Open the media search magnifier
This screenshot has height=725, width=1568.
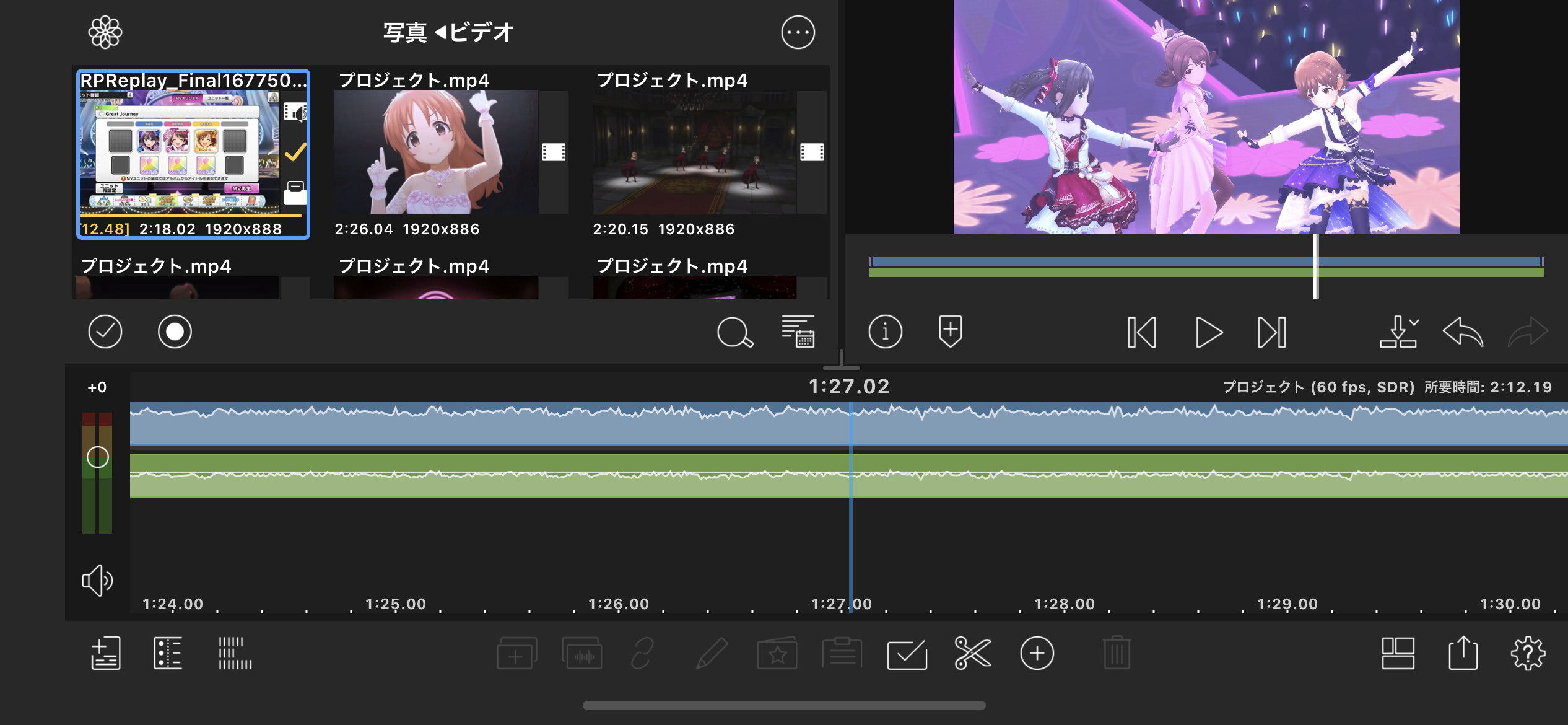735,332
